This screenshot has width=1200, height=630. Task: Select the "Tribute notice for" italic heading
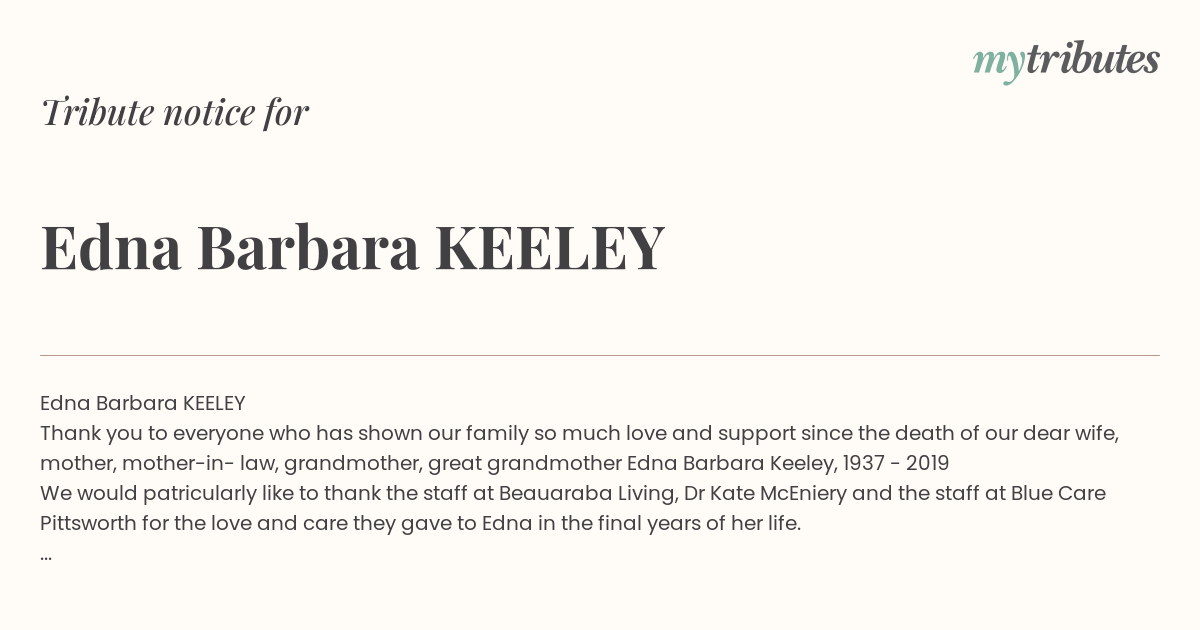175,112
